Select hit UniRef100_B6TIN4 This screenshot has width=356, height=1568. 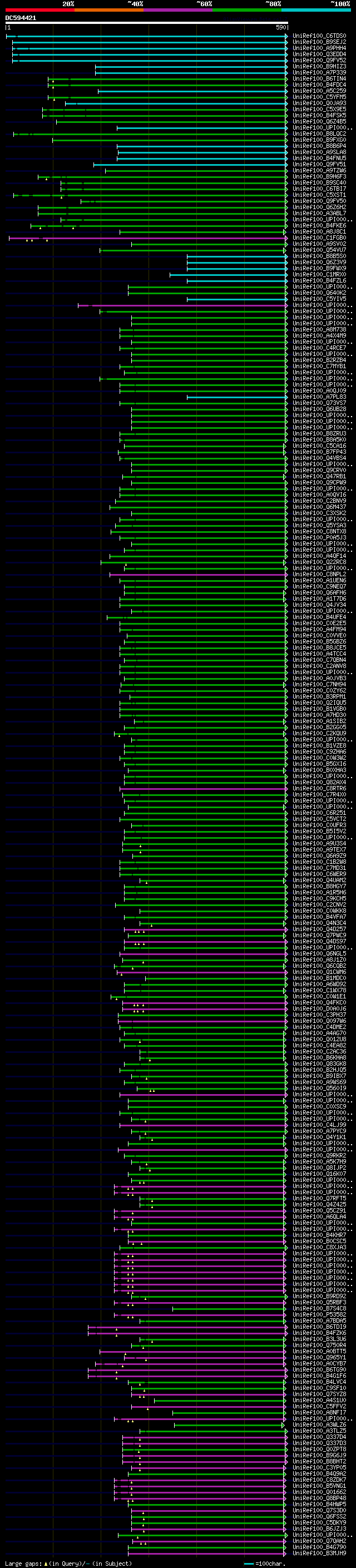[x=319, y=78]
